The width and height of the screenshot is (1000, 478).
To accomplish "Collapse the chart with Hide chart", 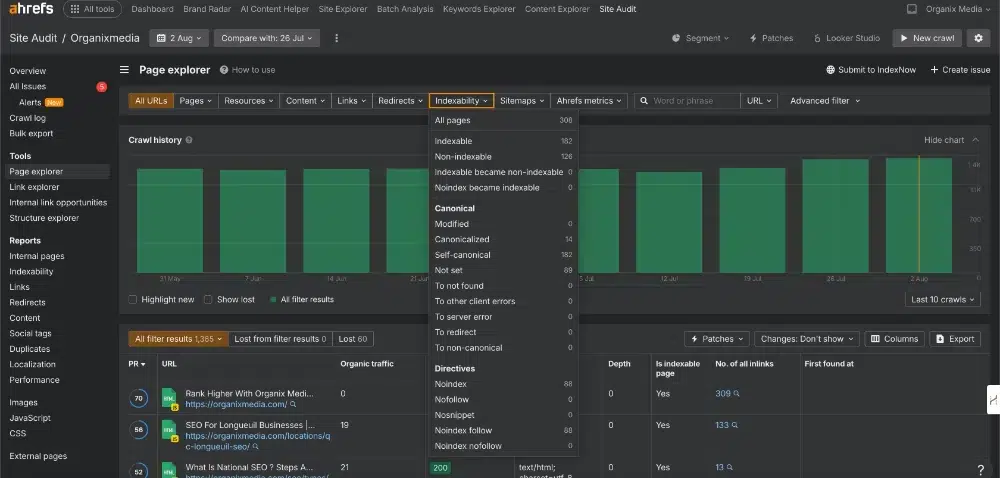I will (x=951, y=140).
